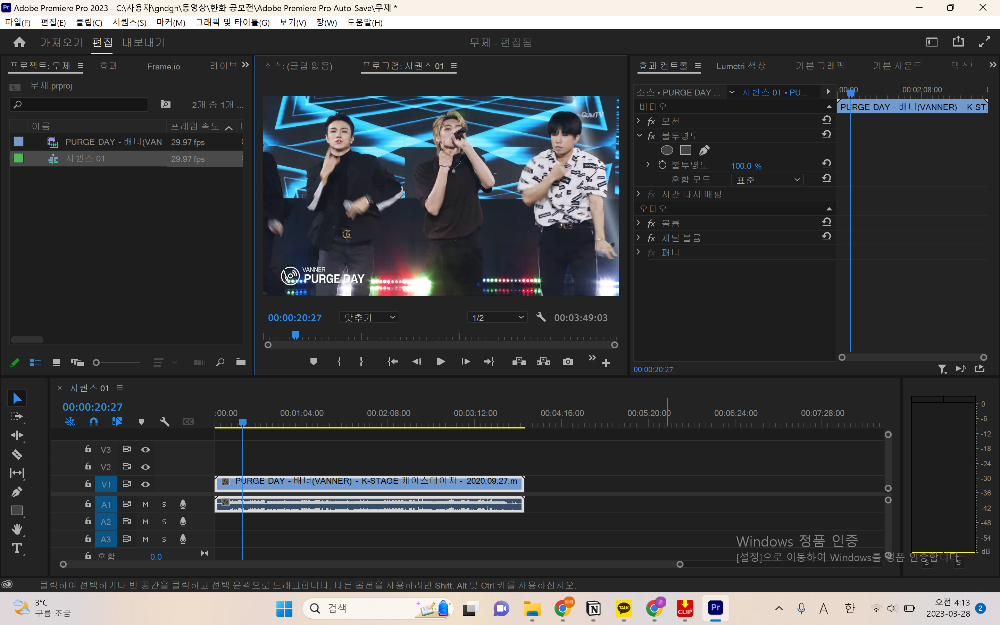The image size is (1000, 625).
Task: Reset the Motion effect
Action: click(x=827, y=120)
